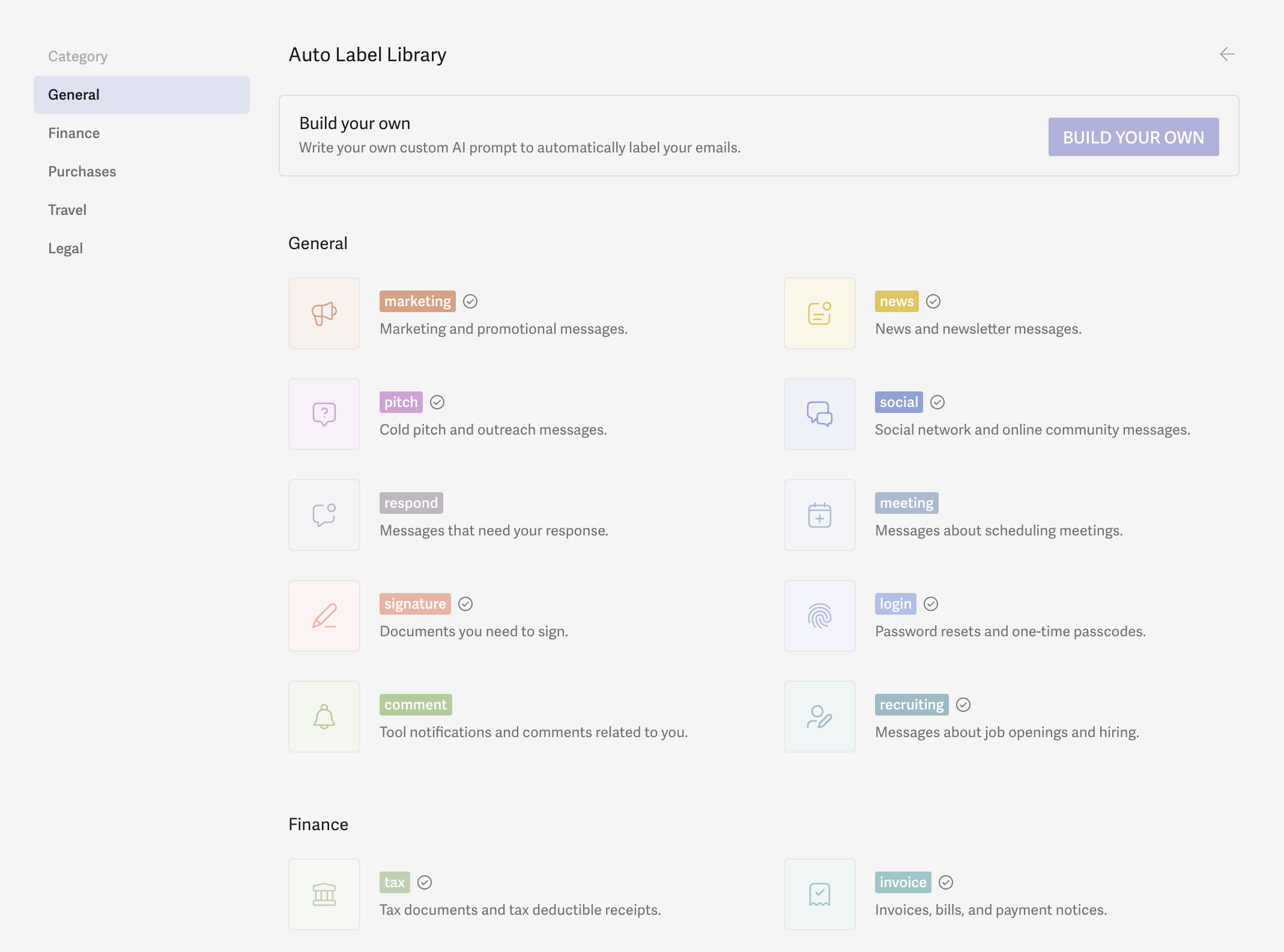Select the signature pen icon tile
The image size is (1284, 952).
(324, 616)
